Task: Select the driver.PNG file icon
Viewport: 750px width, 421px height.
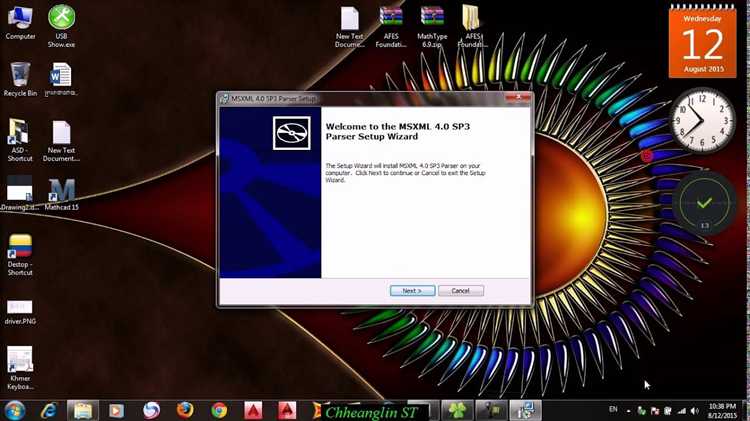Action: tap(20, 312)
